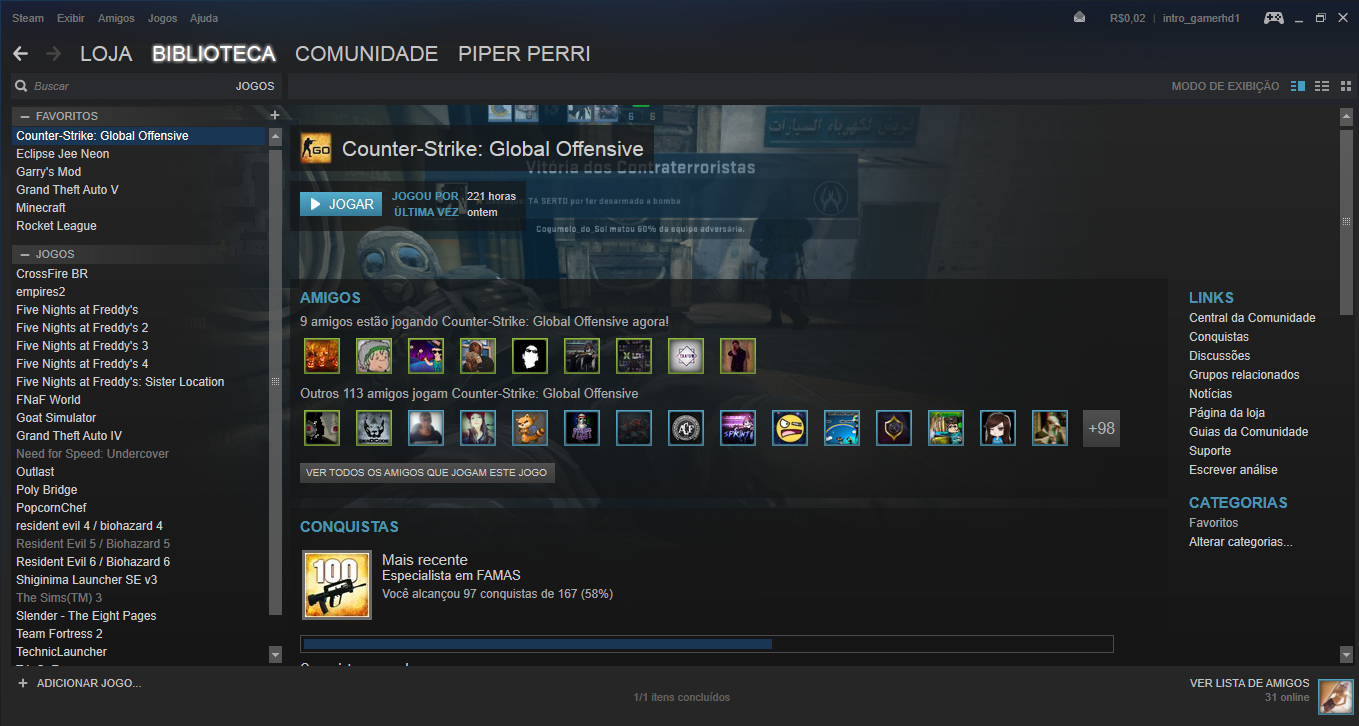The width and height of the screenshot is (1359, 726).
Task: Add a new category with plus icon
Action: 275,115
